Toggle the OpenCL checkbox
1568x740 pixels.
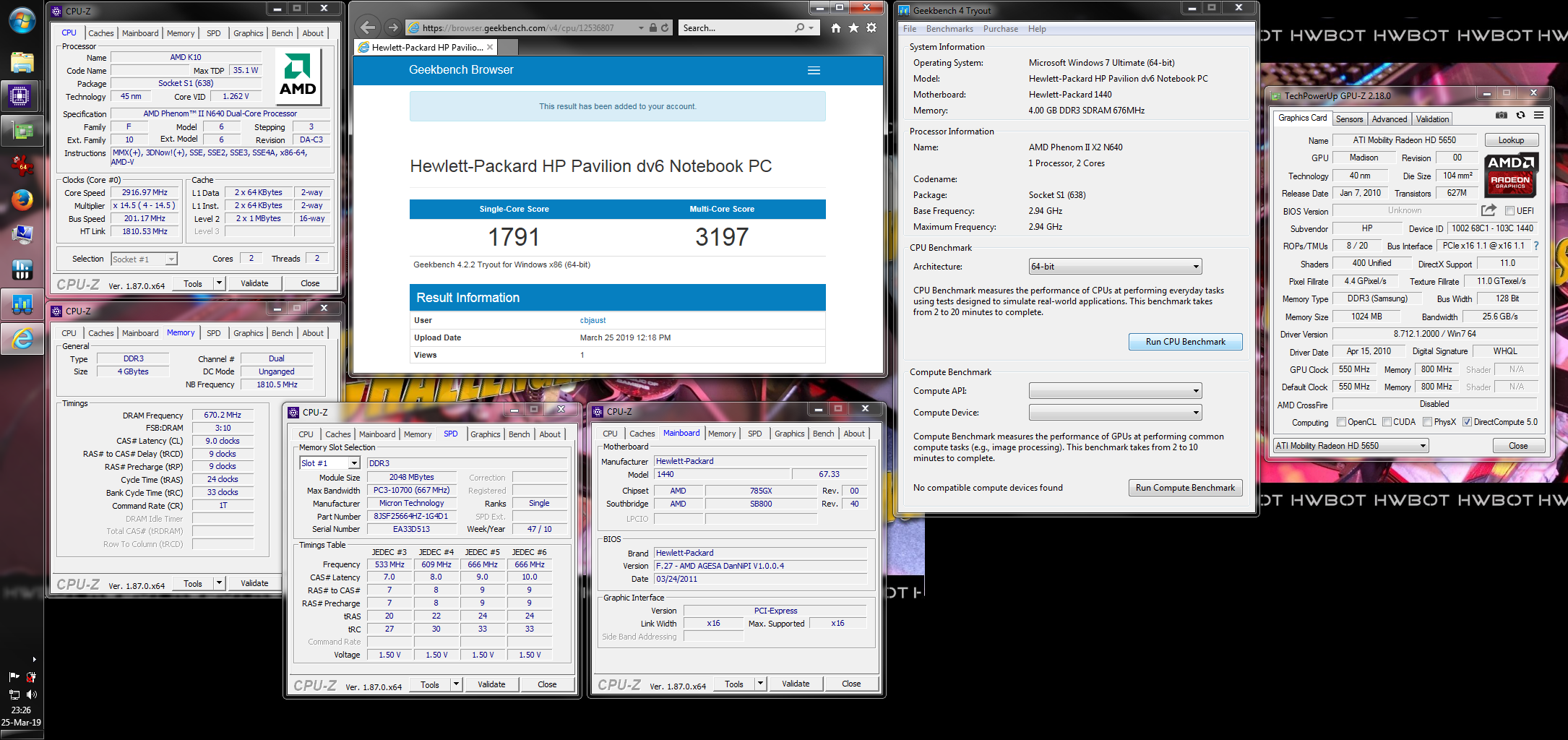tap(1341, 422)
